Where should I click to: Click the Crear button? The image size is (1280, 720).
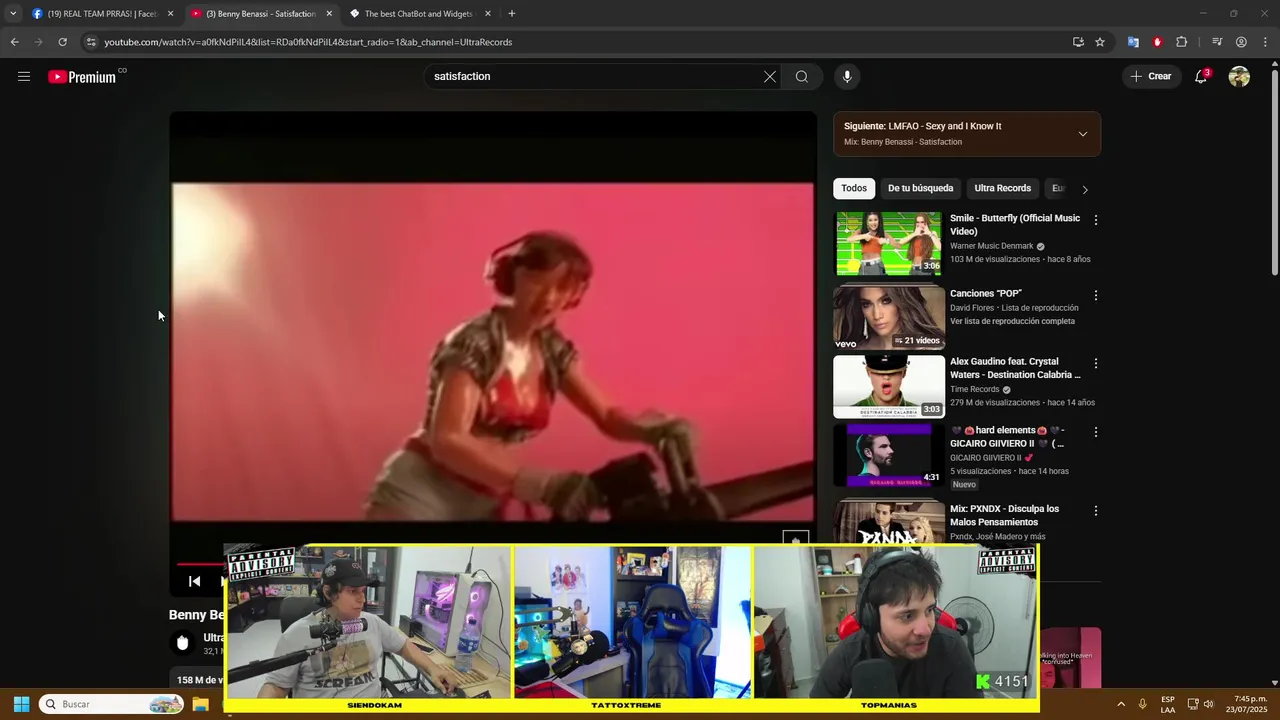coord(1151,76)
